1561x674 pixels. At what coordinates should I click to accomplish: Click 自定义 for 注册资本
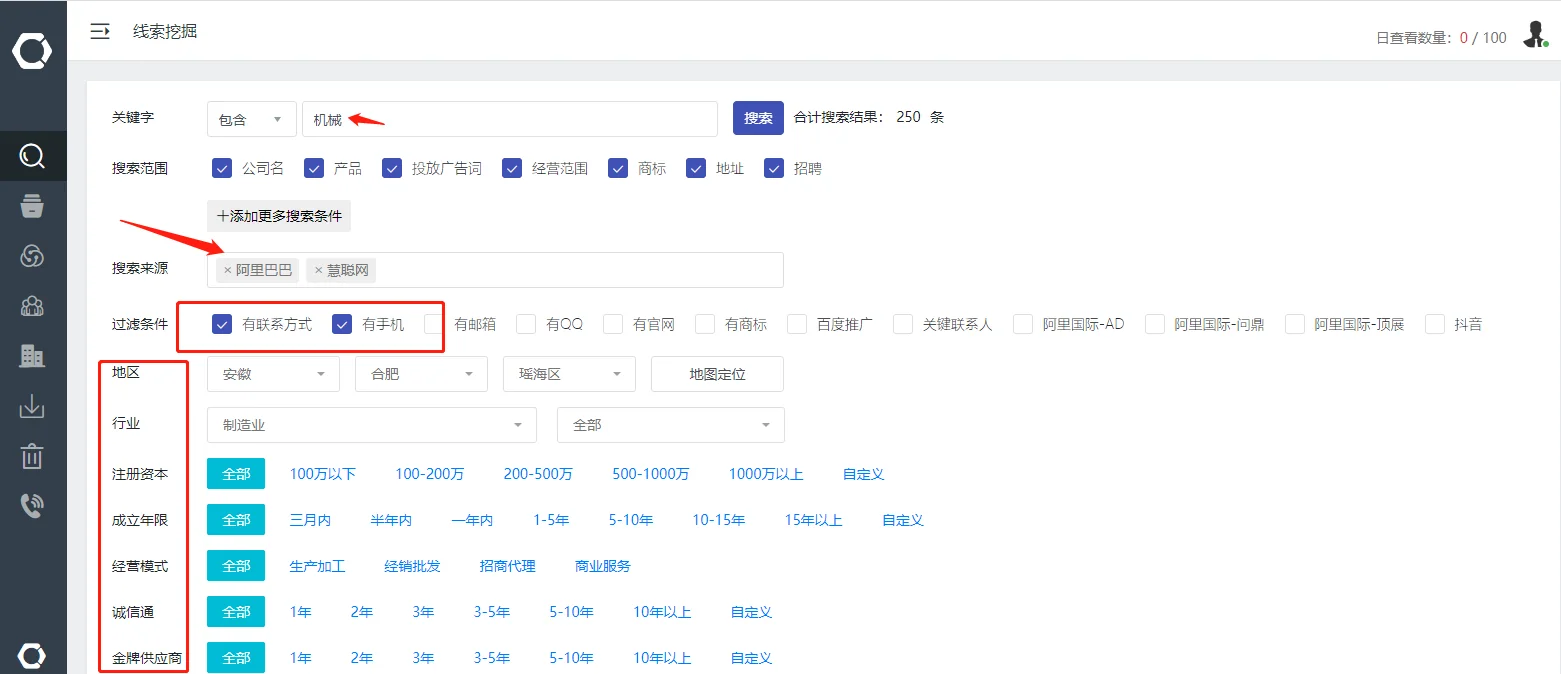(864, 474)
